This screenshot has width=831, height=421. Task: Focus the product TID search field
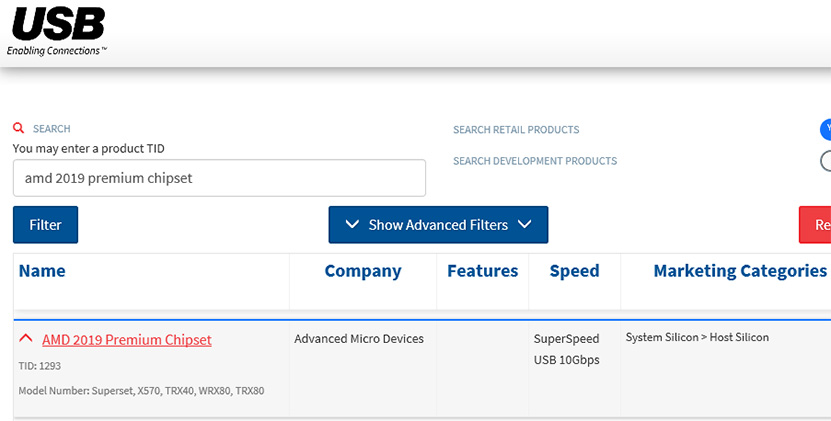[x=219, y=178]
